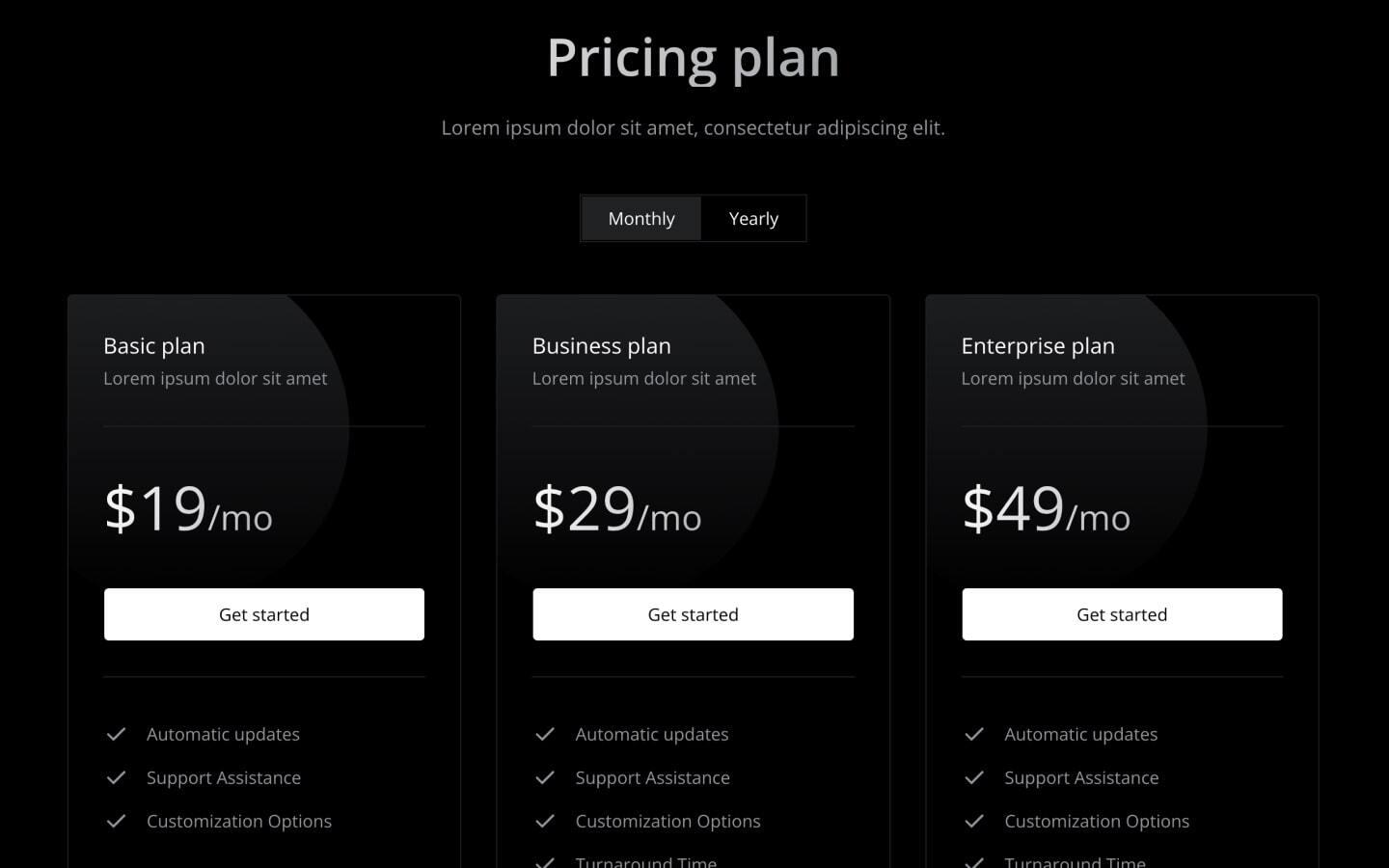
Task: Select the Yearly tab in the billing switcher
Action: pyautogui.click(x=753, y=218)
